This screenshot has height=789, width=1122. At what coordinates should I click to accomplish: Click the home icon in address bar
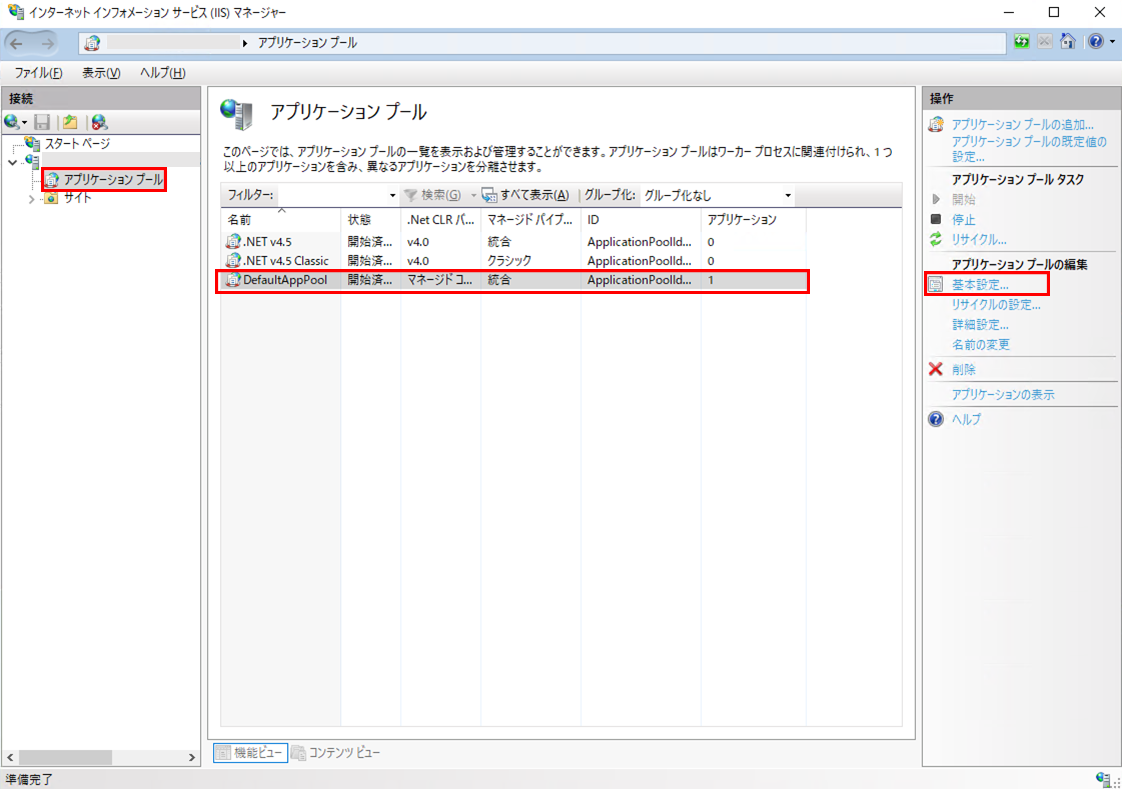(x=1068, y=41)
